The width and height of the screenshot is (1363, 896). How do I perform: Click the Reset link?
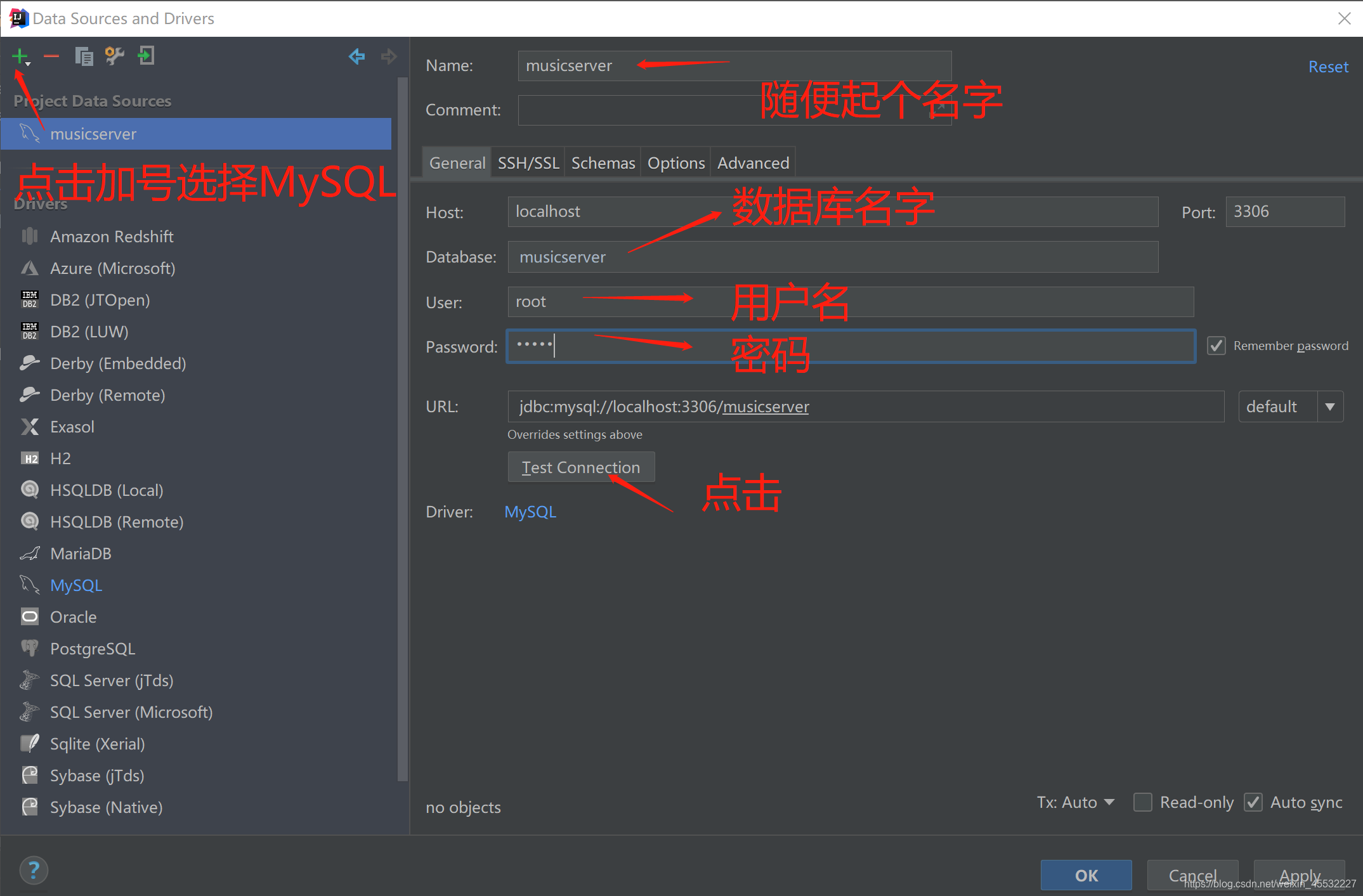[1328, 67]
